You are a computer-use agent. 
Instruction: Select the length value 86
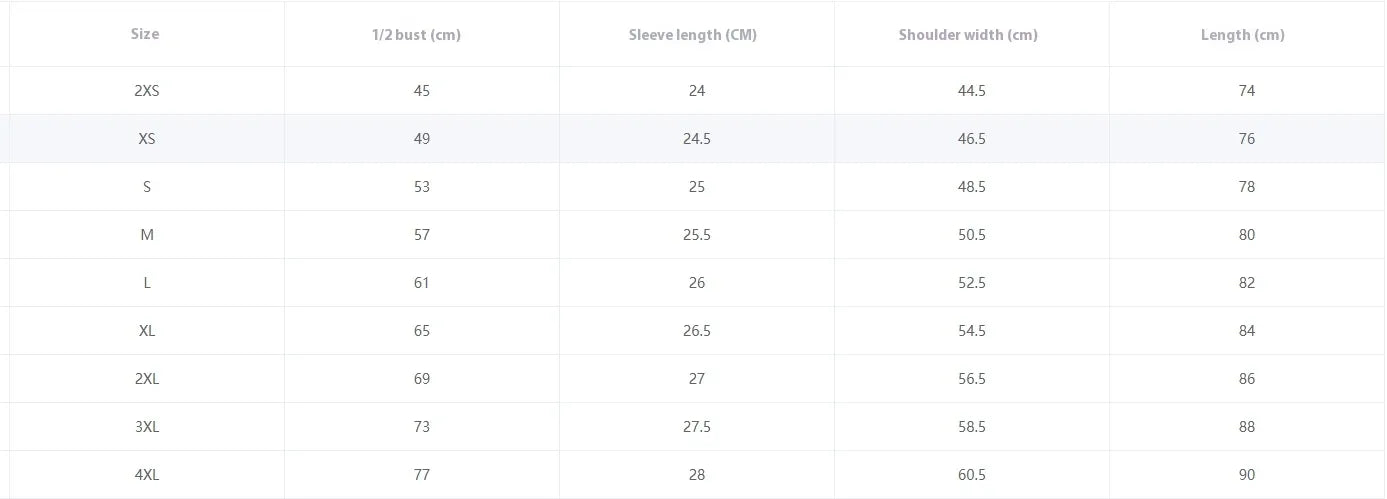pos(1247,379)
